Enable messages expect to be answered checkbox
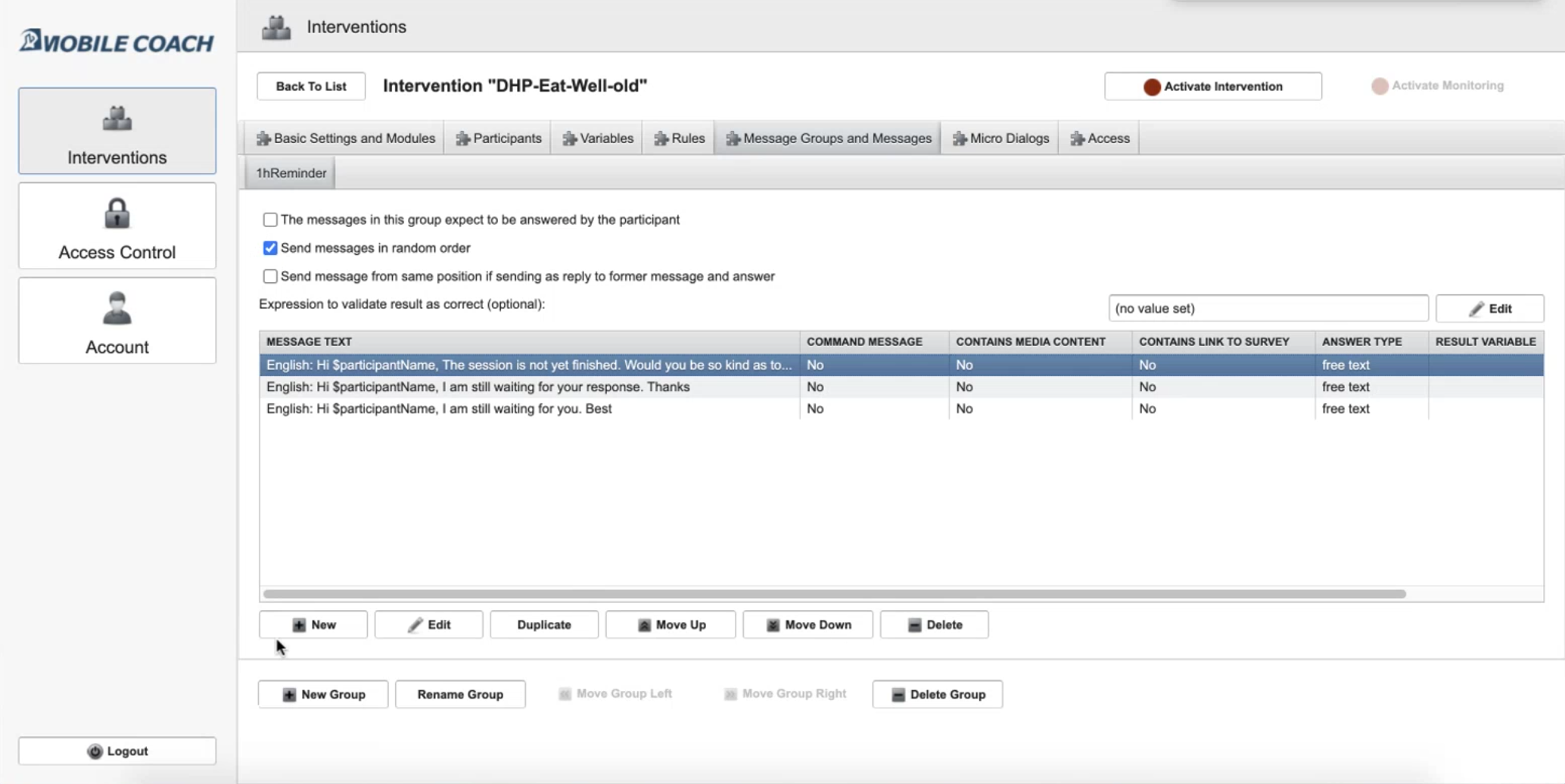This screenshot has width=1565, height=784. (x=270, y=220)
